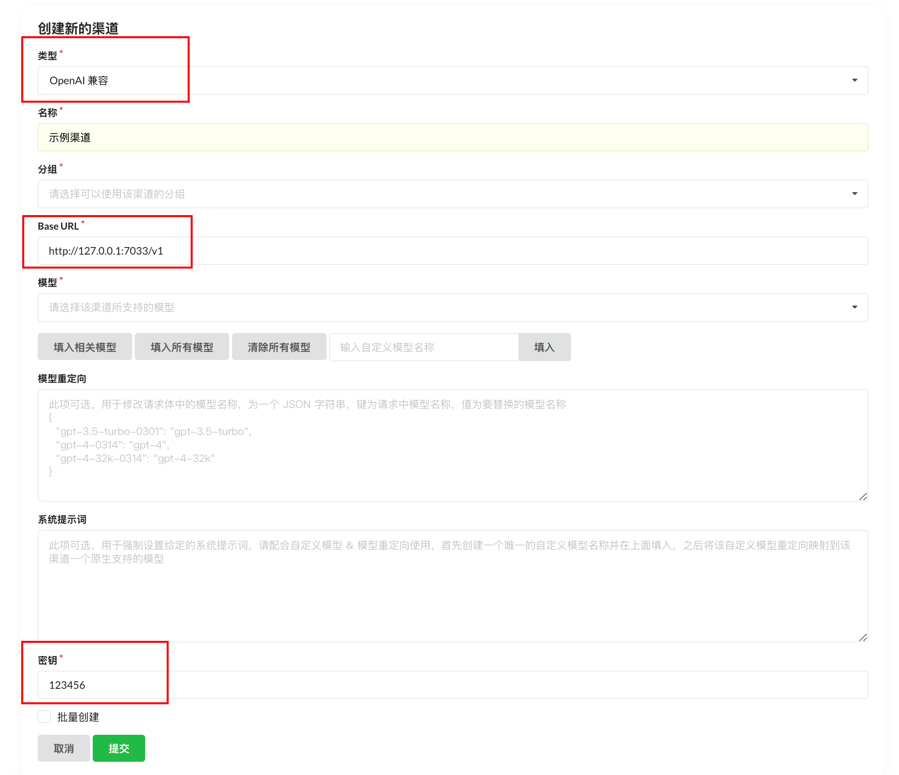Click the 分组 dropdown caret icon
The image size is (899, 775).
854,194
